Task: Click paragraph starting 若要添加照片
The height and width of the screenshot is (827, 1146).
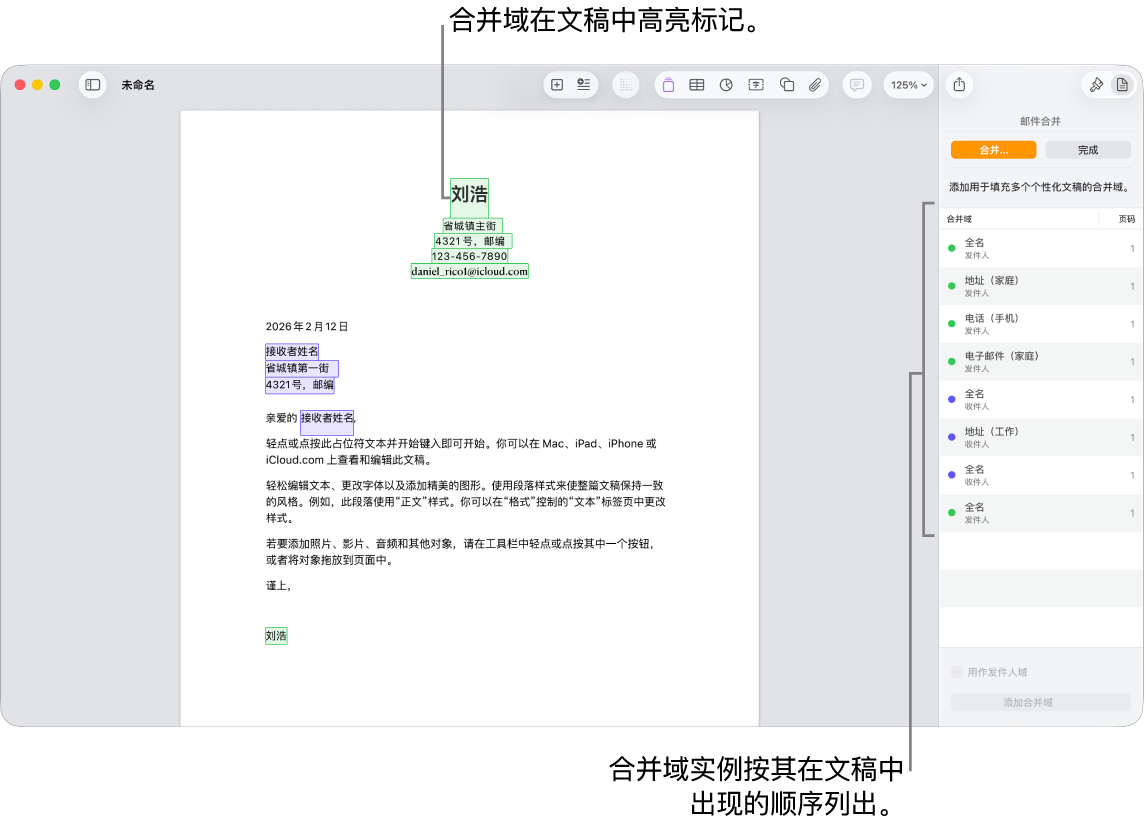Action: (461, 552)
